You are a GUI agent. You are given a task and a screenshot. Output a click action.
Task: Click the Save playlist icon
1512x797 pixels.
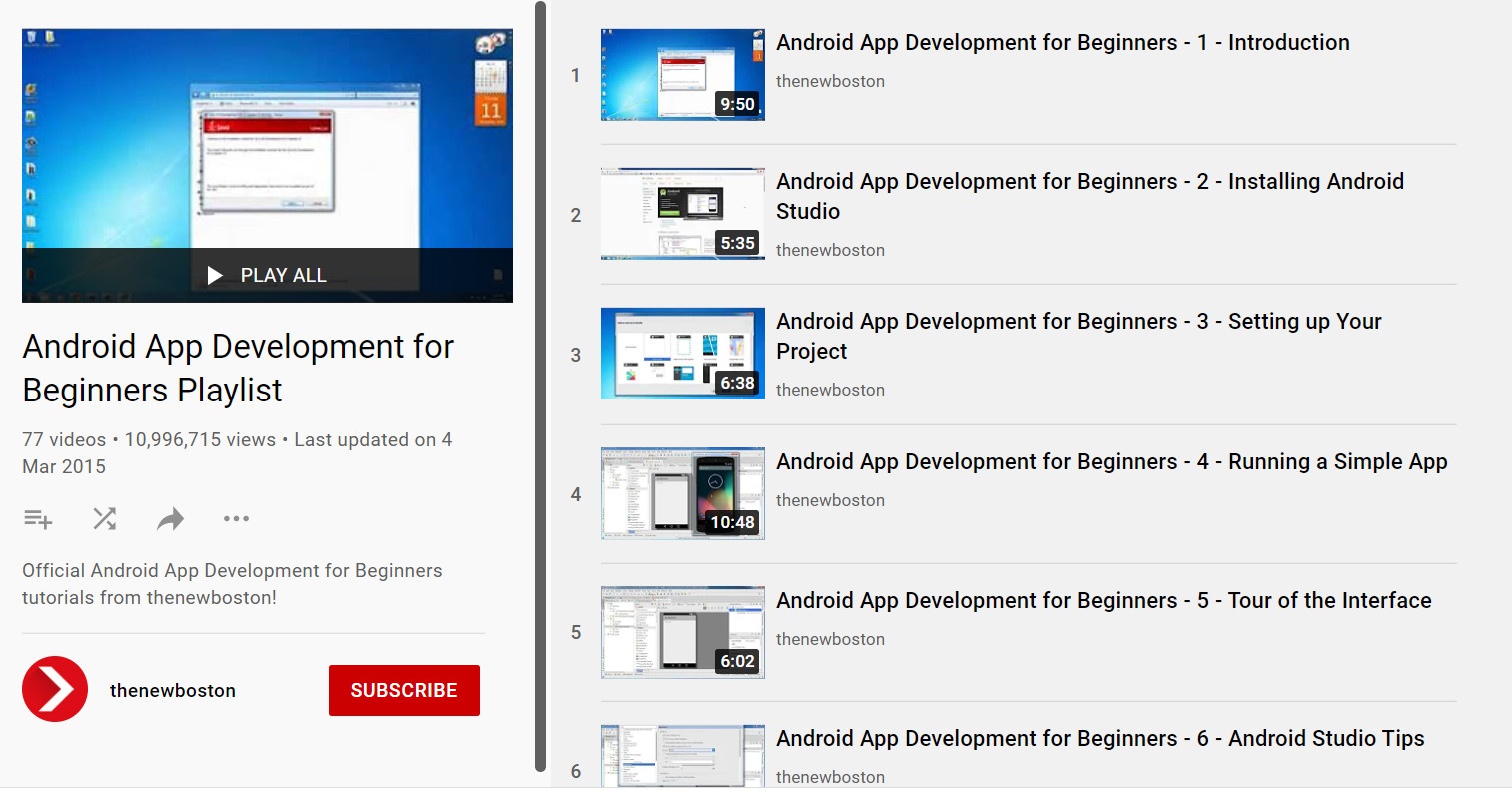(x=38, y=519)
